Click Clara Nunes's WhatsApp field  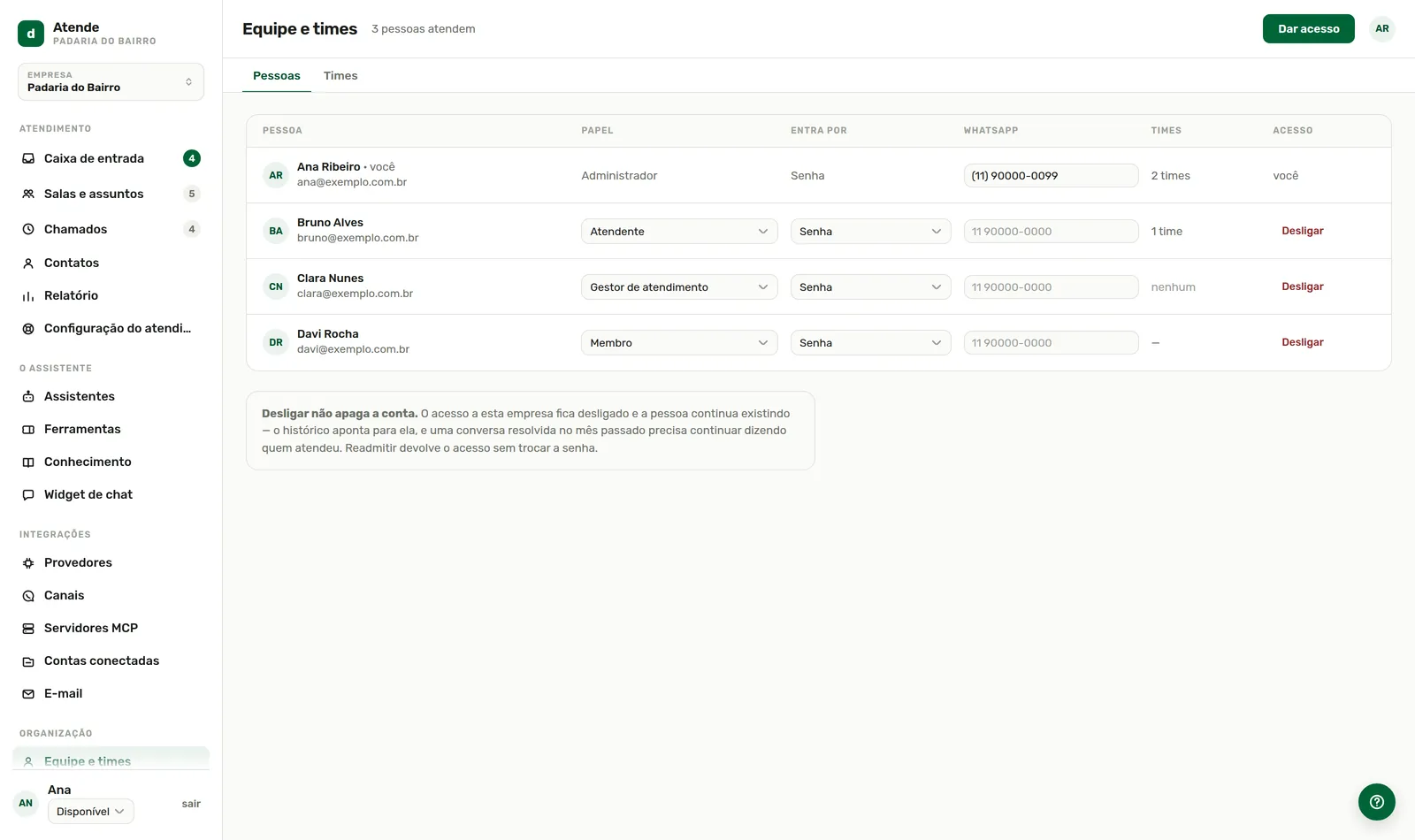pos(1051,286)
